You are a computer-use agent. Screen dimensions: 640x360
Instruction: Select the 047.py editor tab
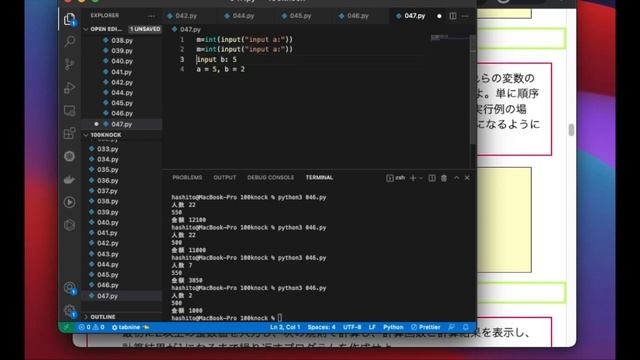(x=414, y=16)
